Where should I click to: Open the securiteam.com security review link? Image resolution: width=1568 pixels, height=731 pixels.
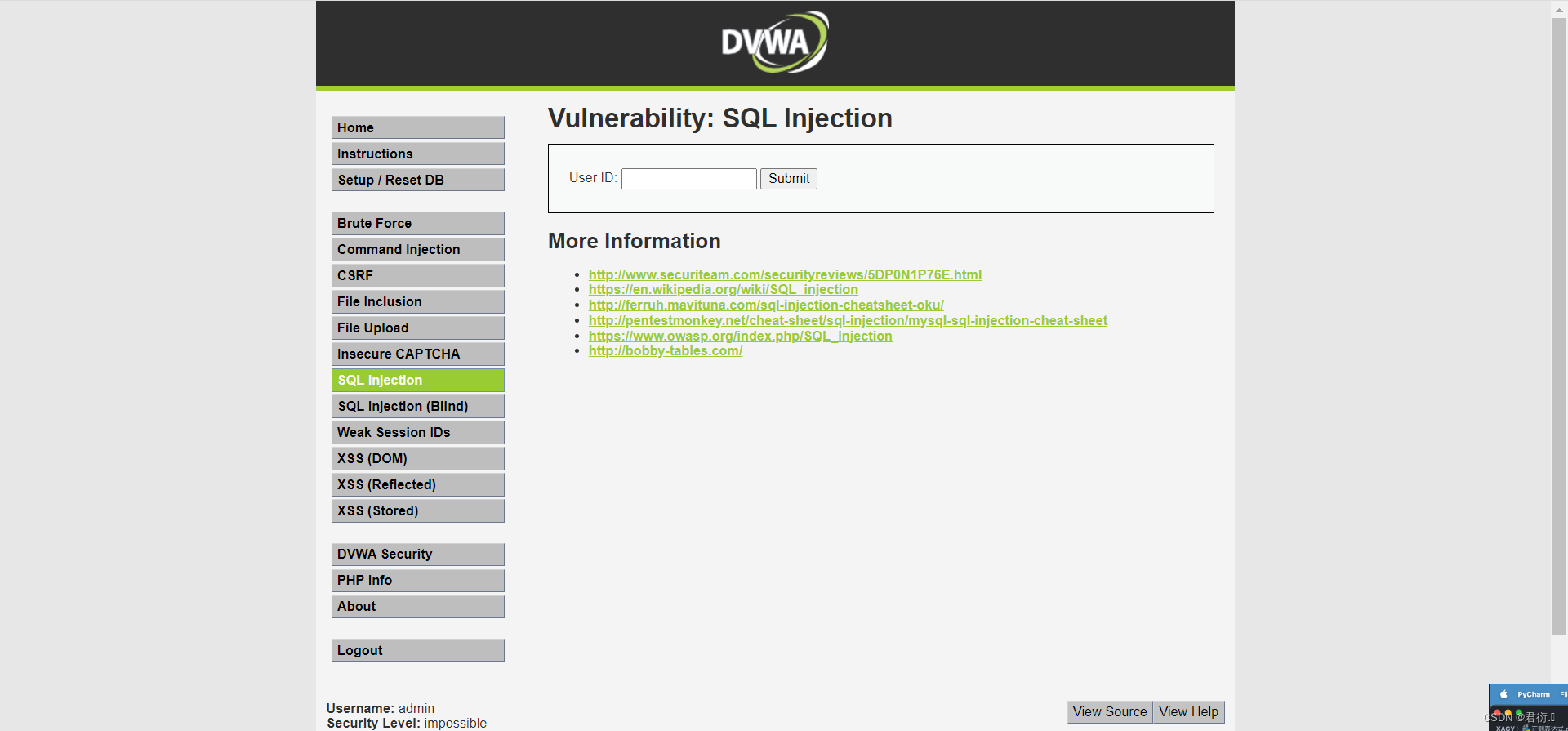(x=785, y=274)
